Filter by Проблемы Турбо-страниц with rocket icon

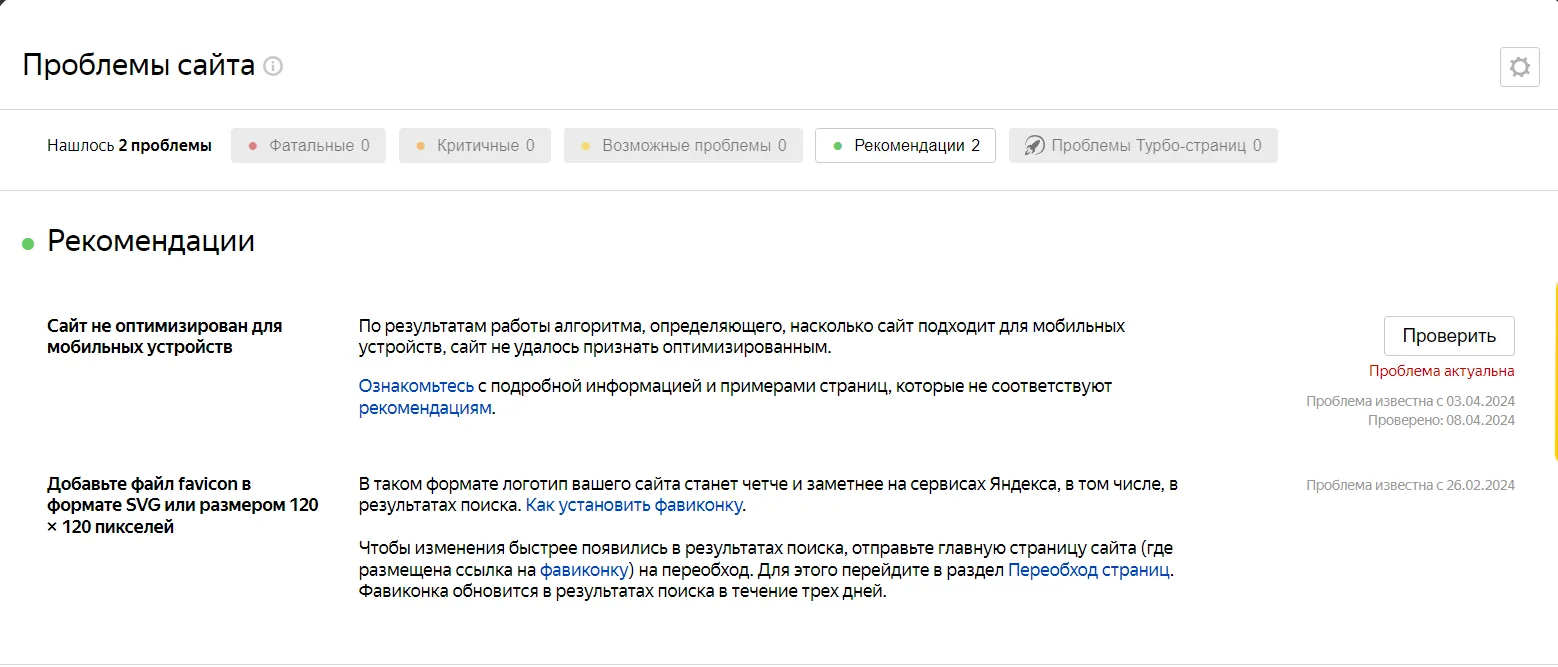tap(1142, 145)
